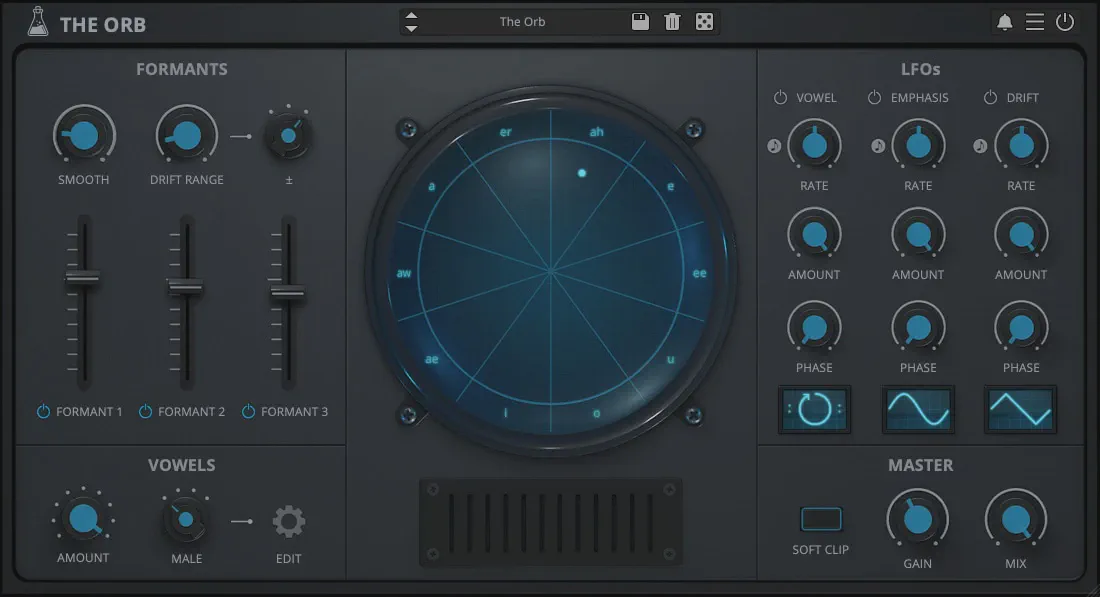Change the EMPHASIS LFO sine waveform selector

point(918,409)
